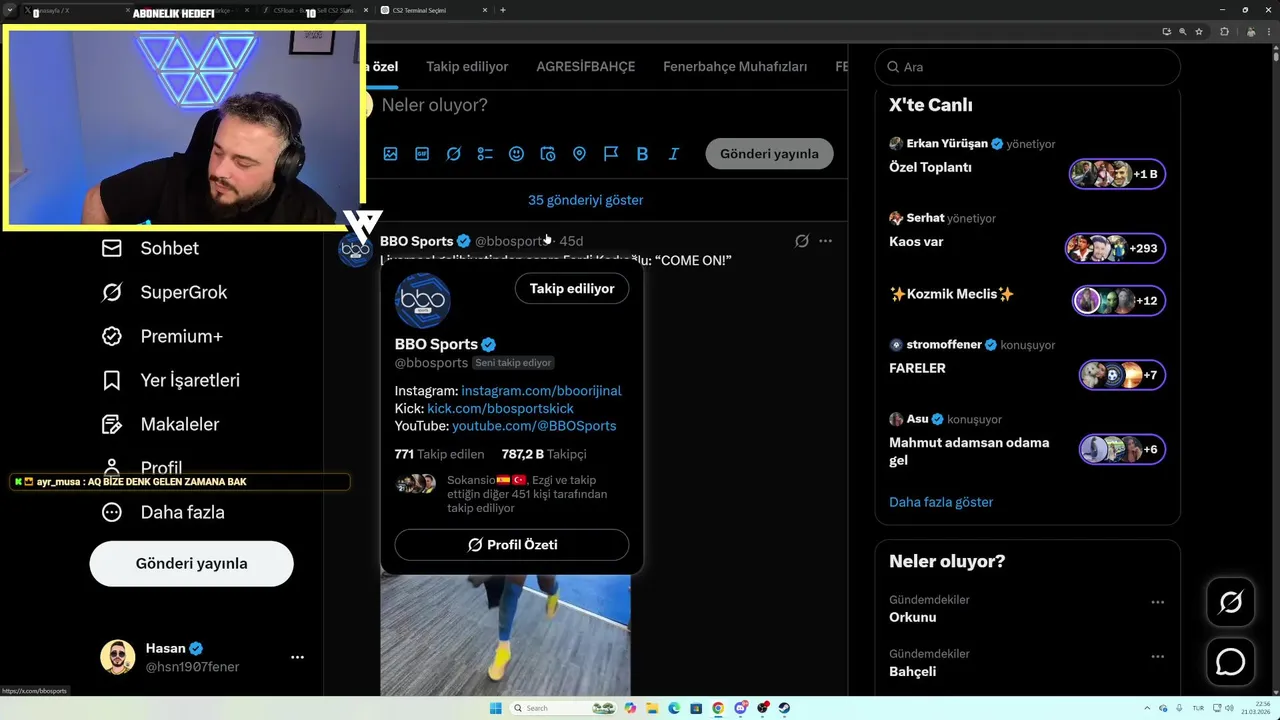Toggle bold text formatting
Screen dimensions: 1280x720
point(642,154)
